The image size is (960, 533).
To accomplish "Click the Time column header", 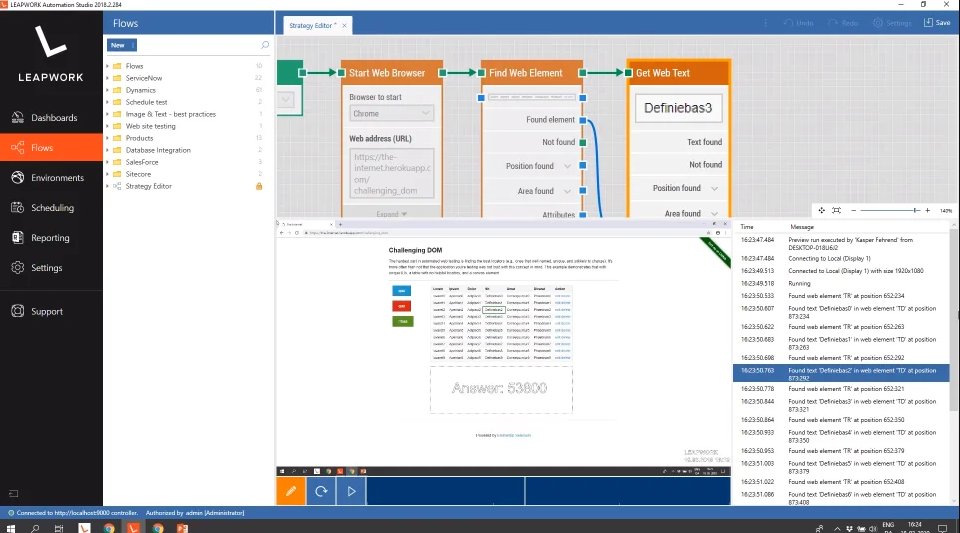I will (747, 227).
